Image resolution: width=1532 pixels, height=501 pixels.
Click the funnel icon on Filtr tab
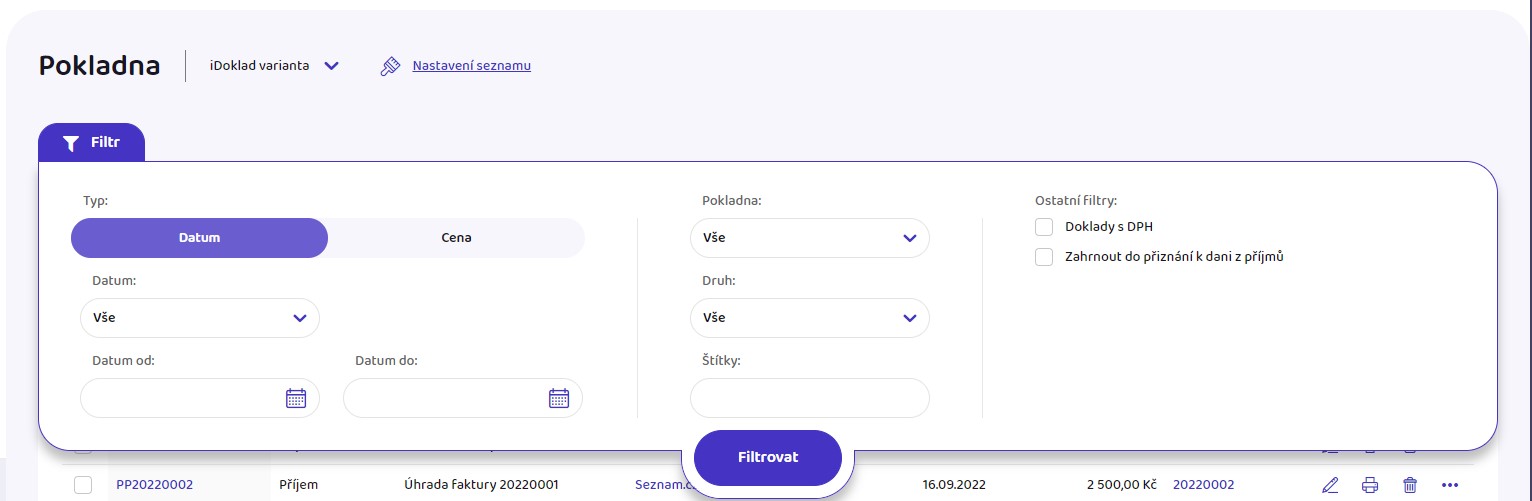(70, 143)
